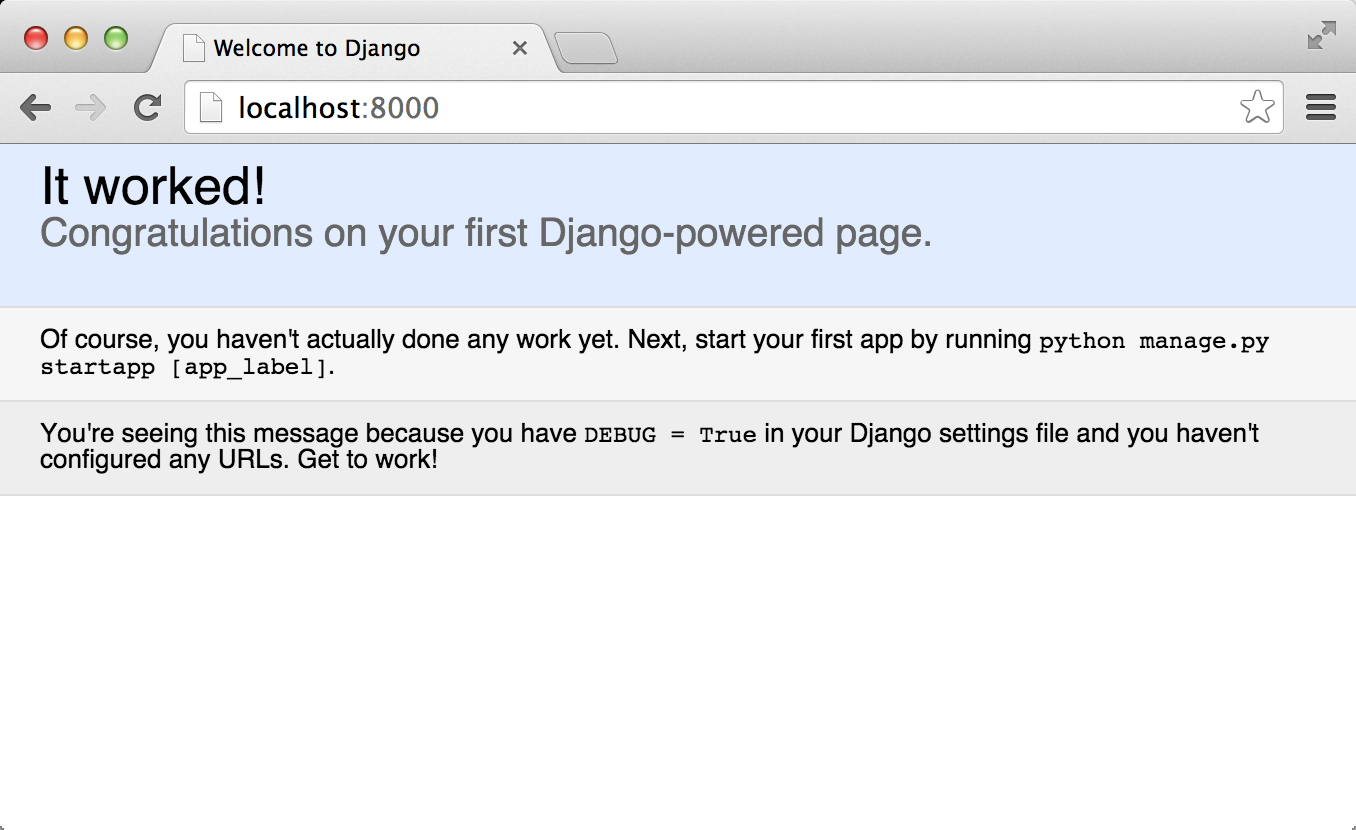Click the "startapp [app_label]" code text
The image size is (1356, 830).
184,367
